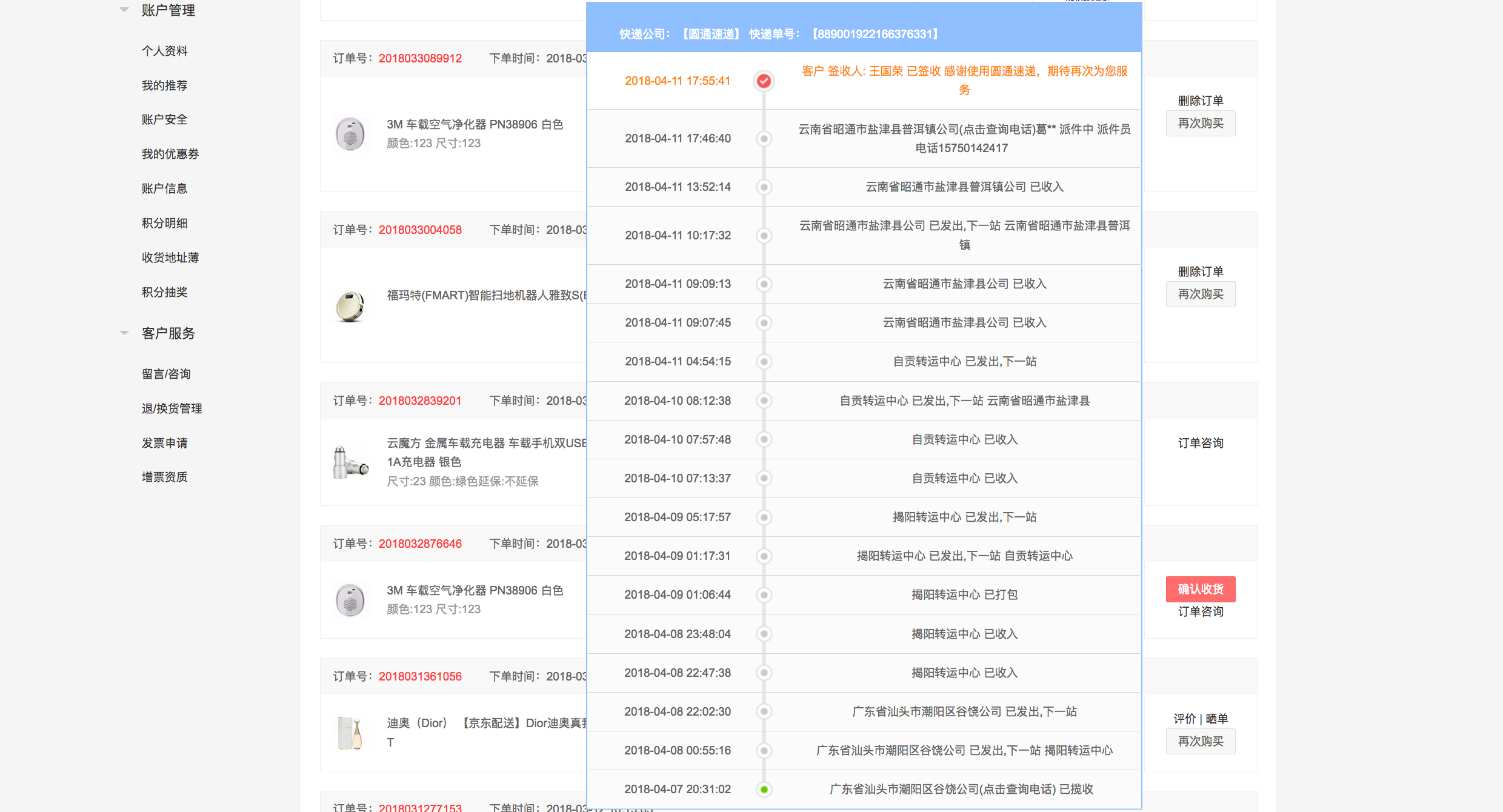Click 广东省汕头市潮阳区谷饶公司 已揽收 entry
The image size is (1503, 812).
tap(961, 789)
